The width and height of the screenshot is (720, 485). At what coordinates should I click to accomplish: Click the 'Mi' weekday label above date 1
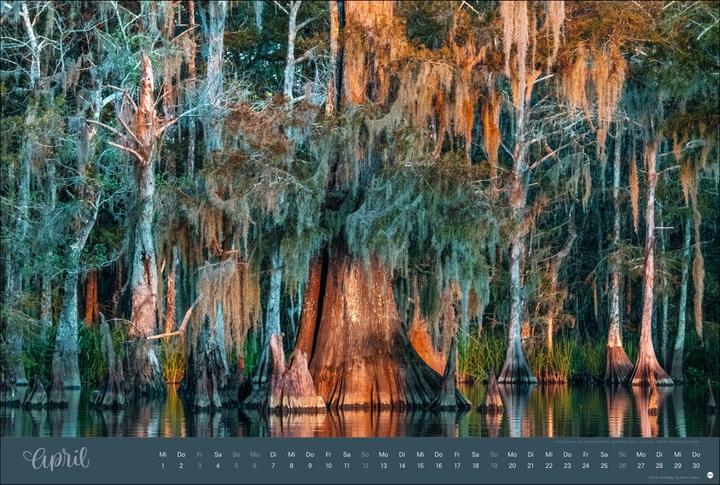[x=162, y=453]
